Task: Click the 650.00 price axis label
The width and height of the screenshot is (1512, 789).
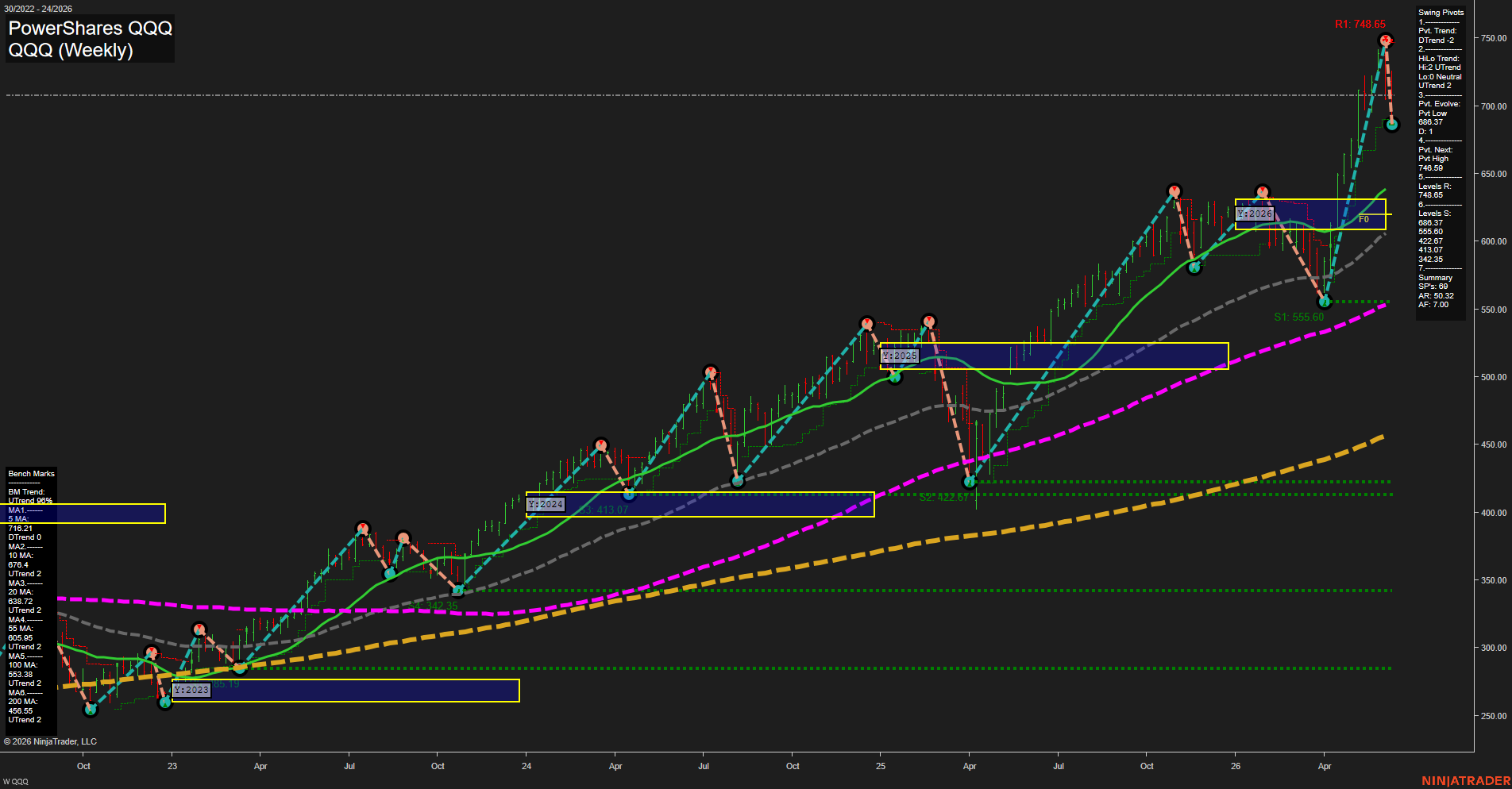Action: (1493, 174)
